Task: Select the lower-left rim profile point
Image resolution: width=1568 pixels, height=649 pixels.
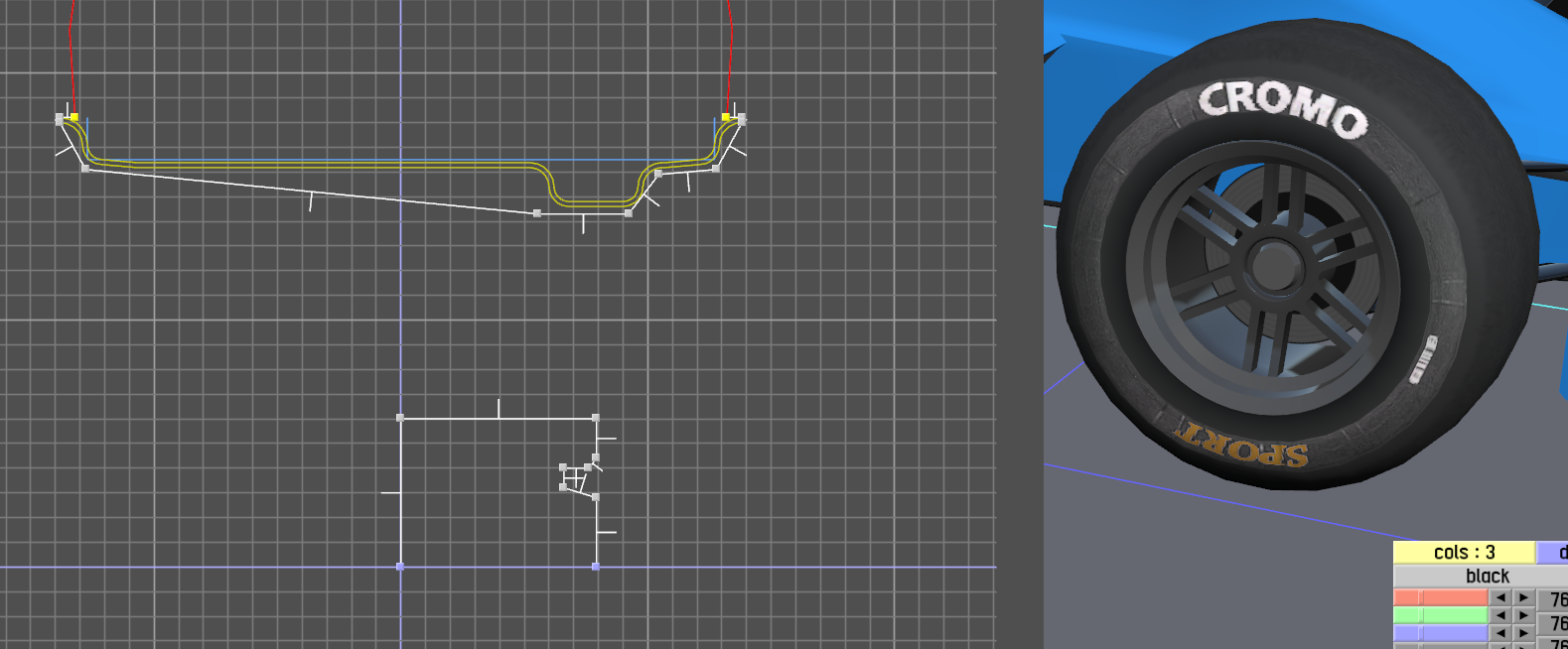Action: pyautogui.click(x=85, y=169)
